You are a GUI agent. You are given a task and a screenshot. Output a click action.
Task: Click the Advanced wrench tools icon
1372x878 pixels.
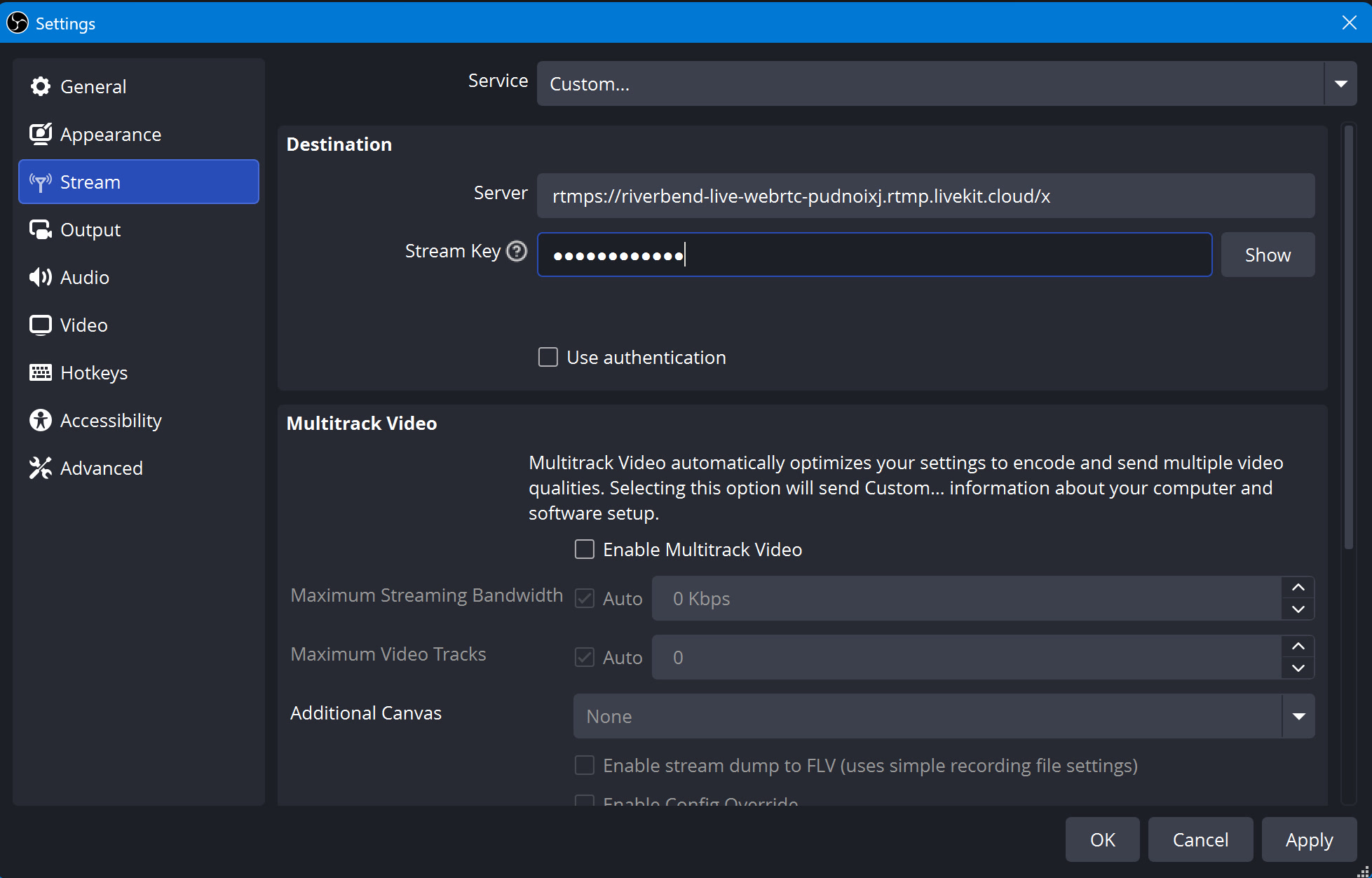[41, 468]
